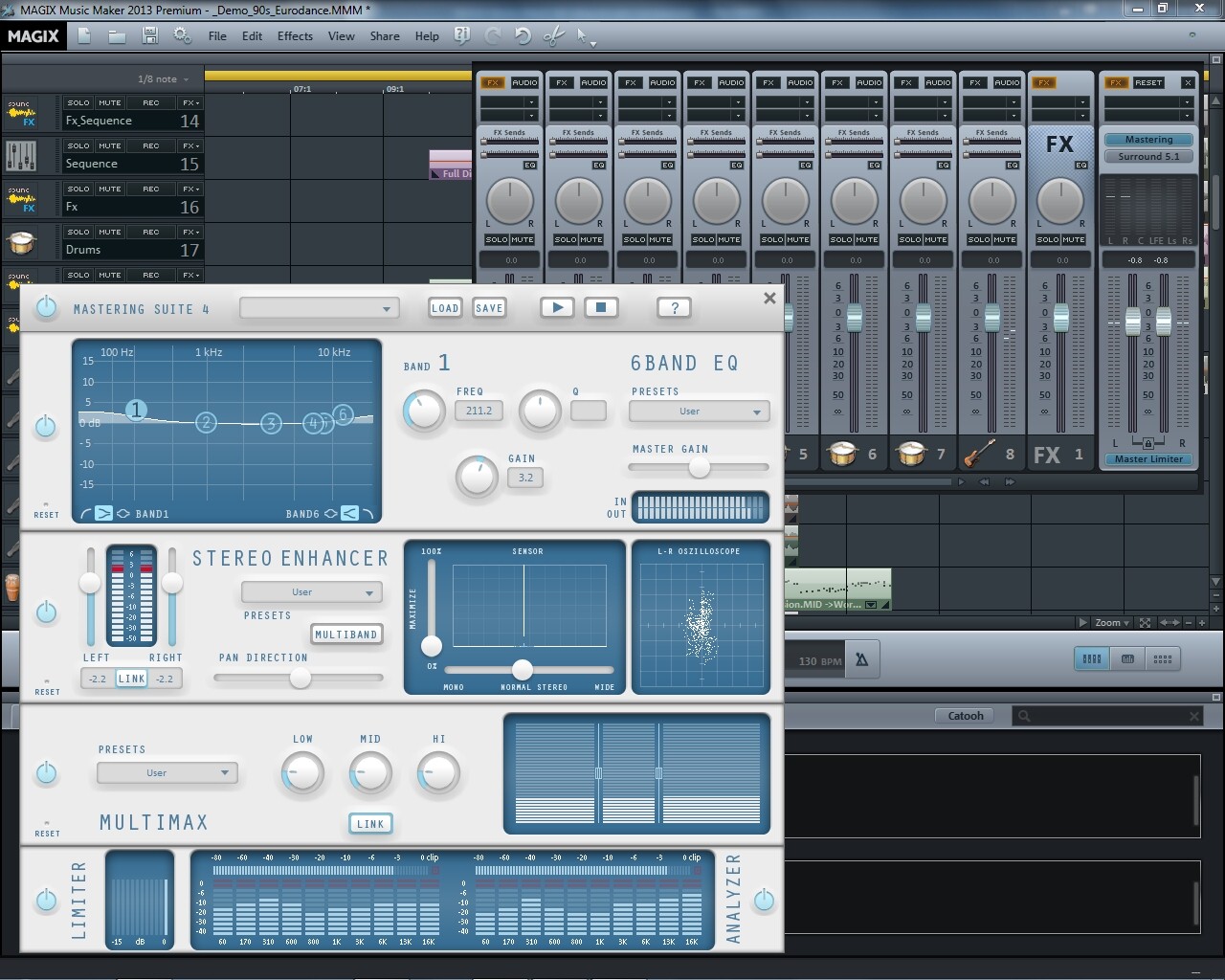Click the MULTIBAND button in Stereo Enhancer
Image resolution: width=1225 pixels, height=980 pixels.
tap(346, 635)
